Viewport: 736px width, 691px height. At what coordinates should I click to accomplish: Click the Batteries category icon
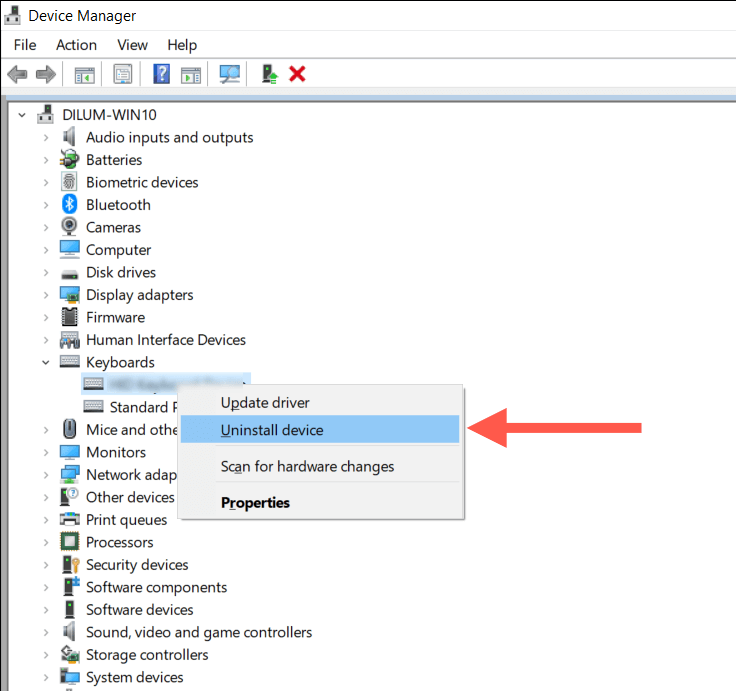point(69,159)
